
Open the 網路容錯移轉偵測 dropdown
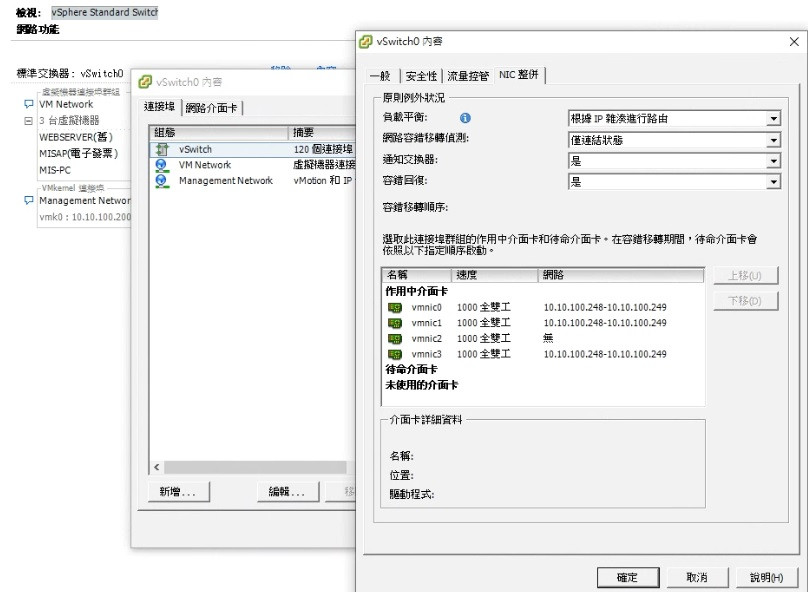pyautogui.click(x=773, y=140)
